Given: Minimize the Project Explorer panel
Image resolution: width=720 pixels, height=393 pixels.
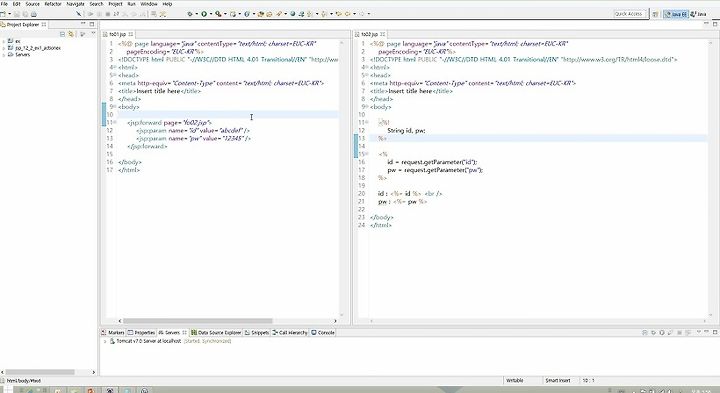Looking at the screenshot, I should tap(83, 24).
